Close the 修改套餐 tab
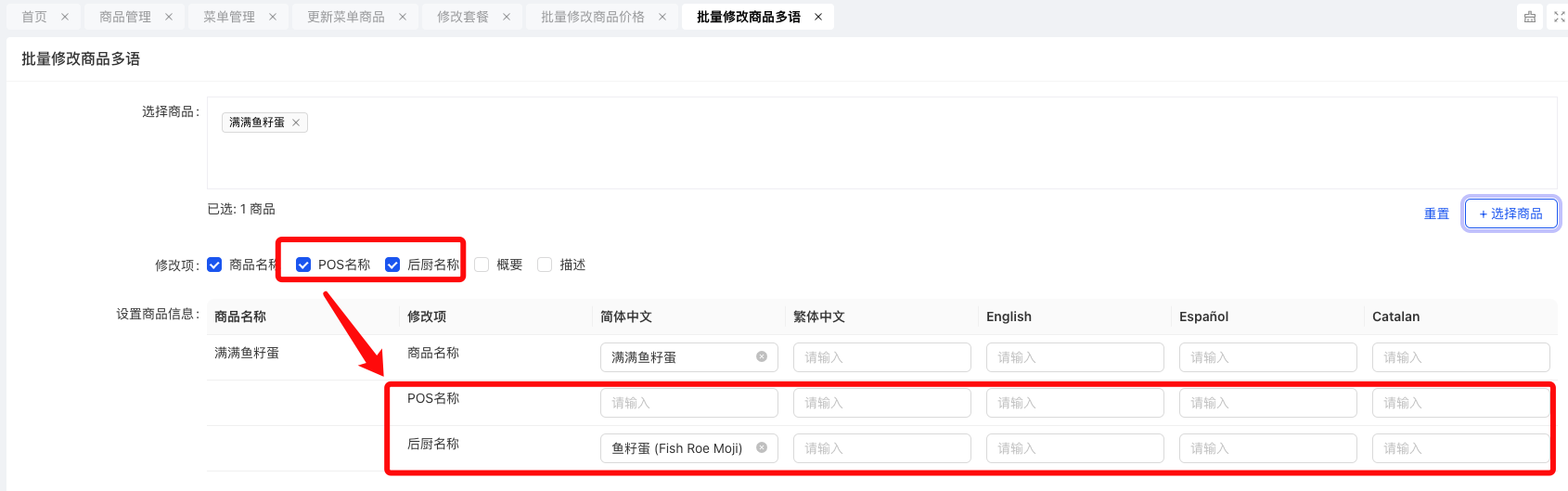Viewport: 1568px width, 491px height. tap(507, 17)
